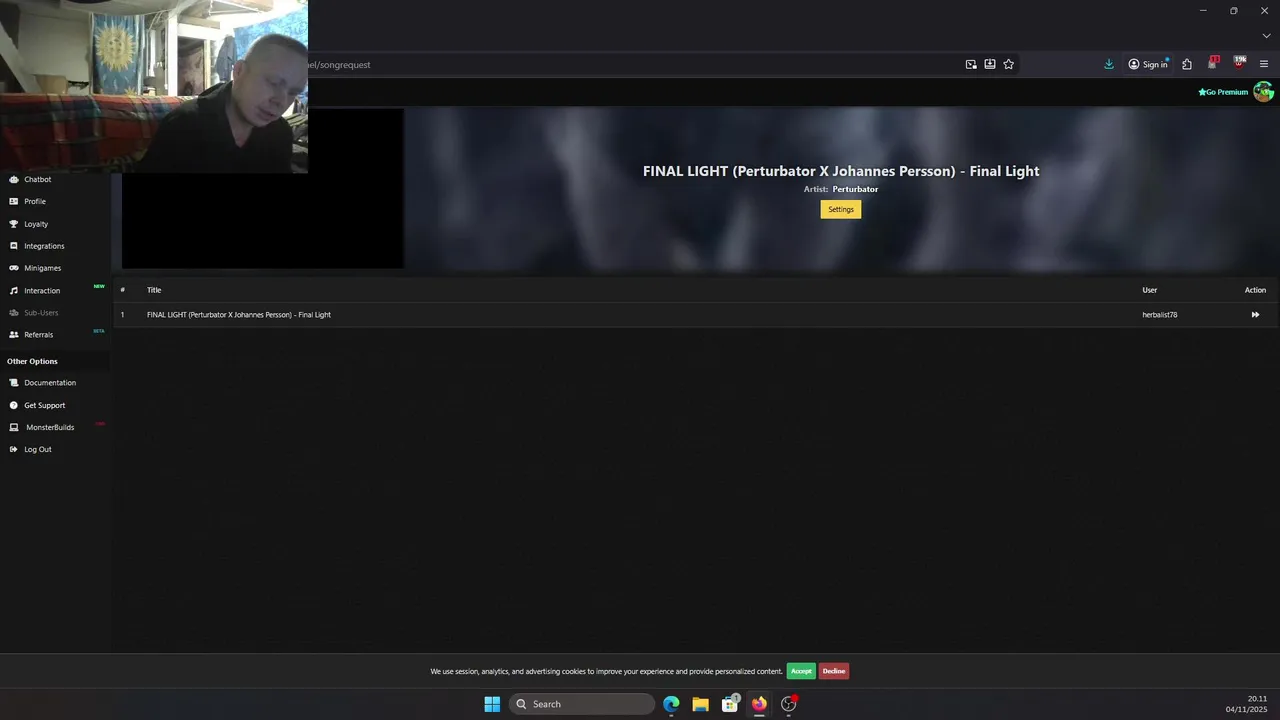
Task: Click the User column header
Action: [x=1150, y=290]
